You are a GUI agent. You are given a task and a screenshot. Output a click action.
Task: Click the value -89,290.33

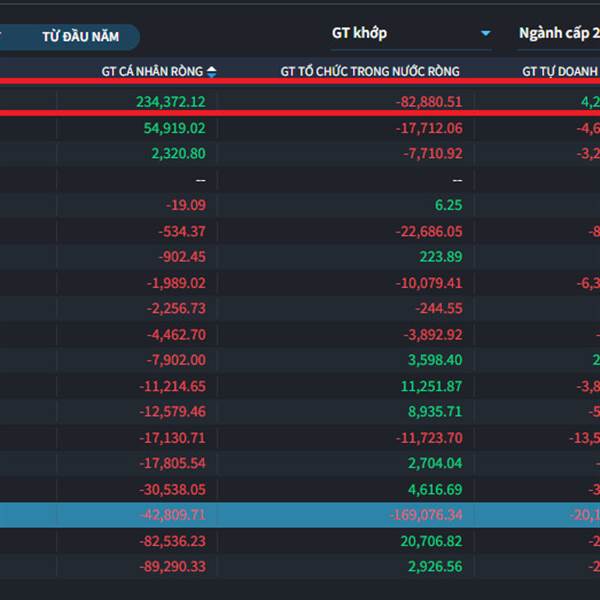click(173, 567)
